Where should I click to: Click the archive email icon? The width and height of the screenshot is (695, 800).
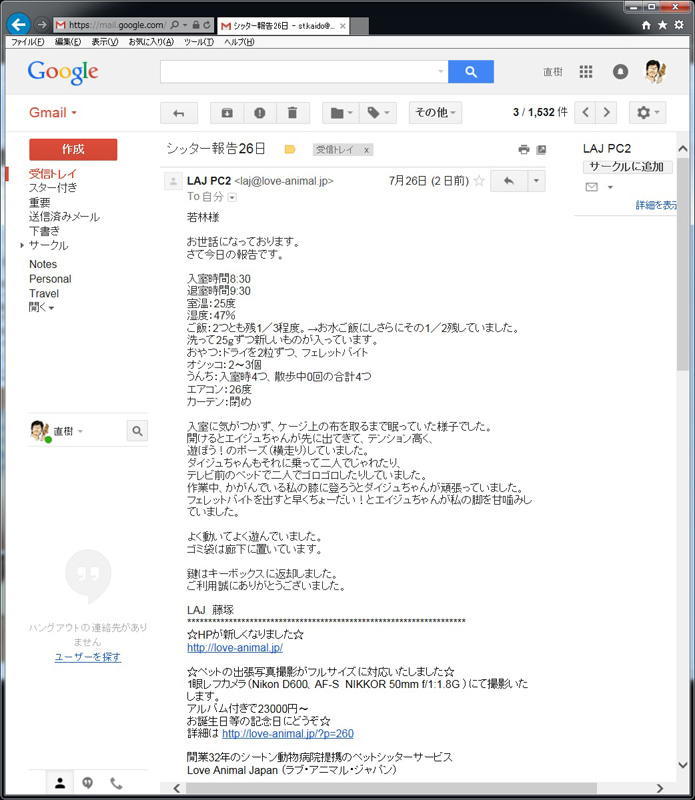click(227, 113)
